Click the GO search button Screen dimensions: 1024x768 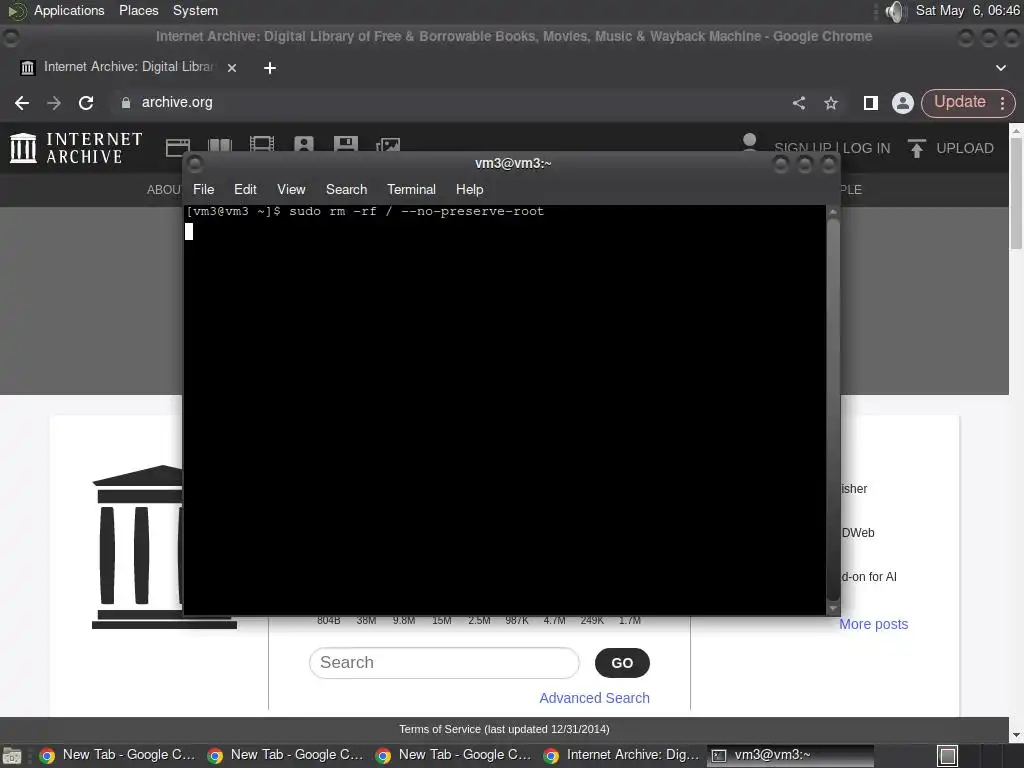(622, 663)
